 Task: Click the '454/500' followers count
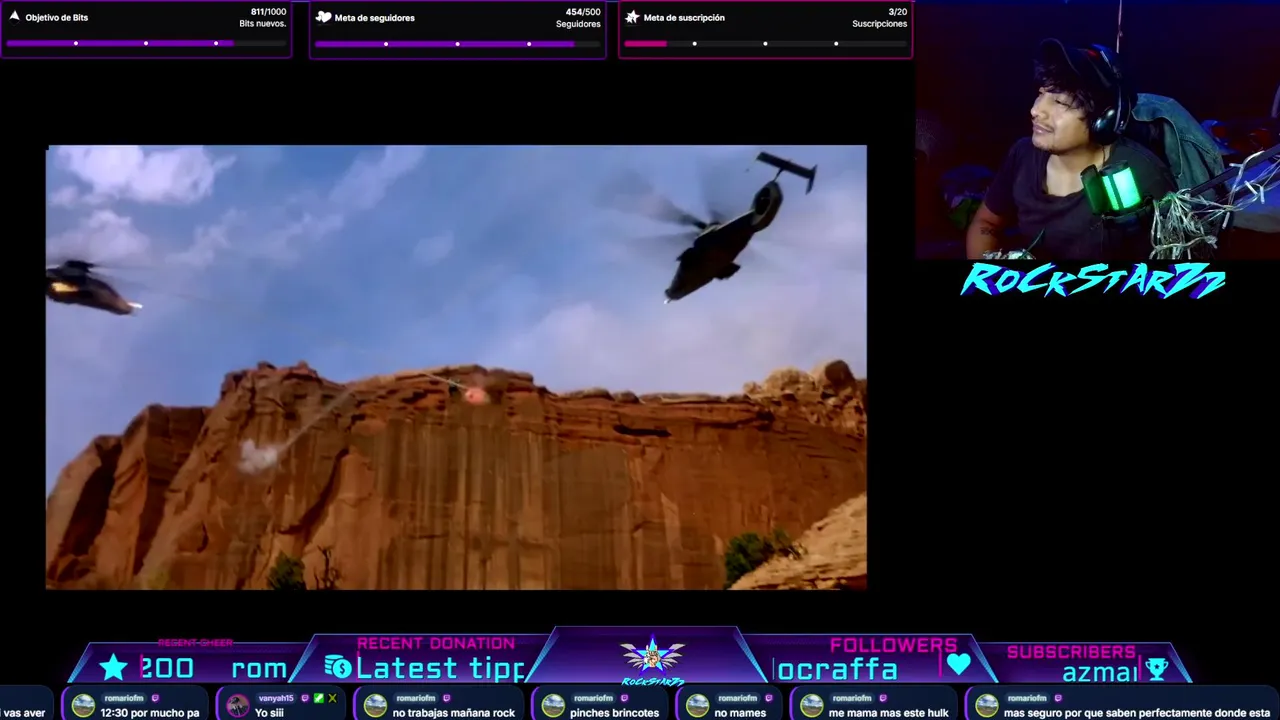583,12
